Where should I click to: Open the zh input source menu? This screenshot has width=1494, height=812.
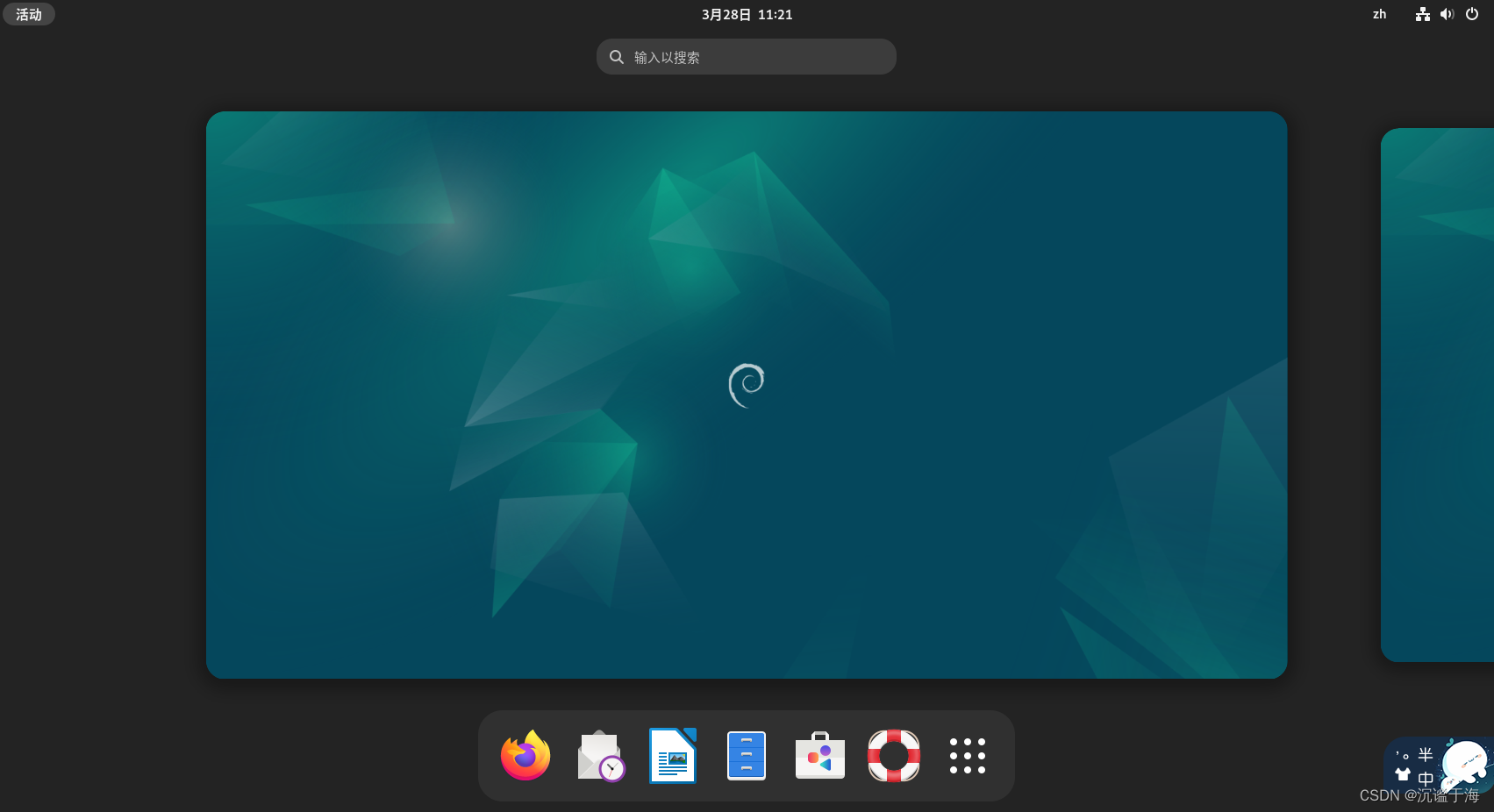pyautogui.click(x=1380, y=14)
